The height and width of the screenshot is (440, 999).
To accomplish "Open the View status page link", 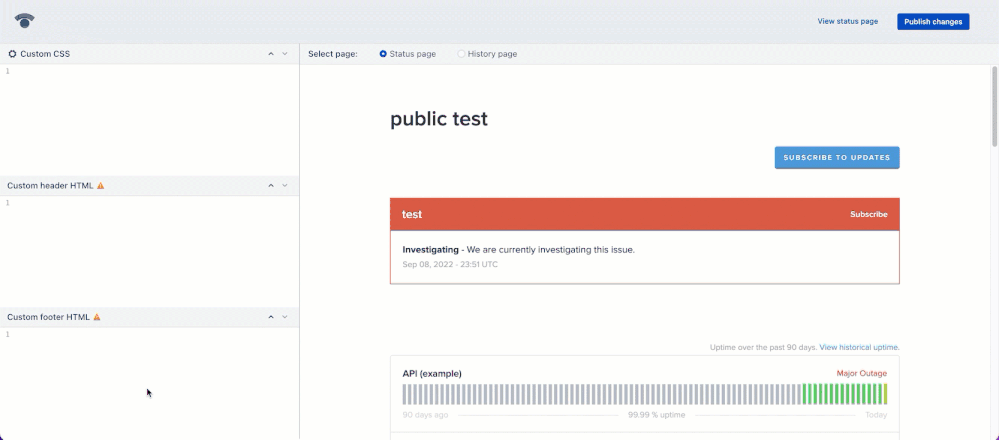I will click(847, 22).
